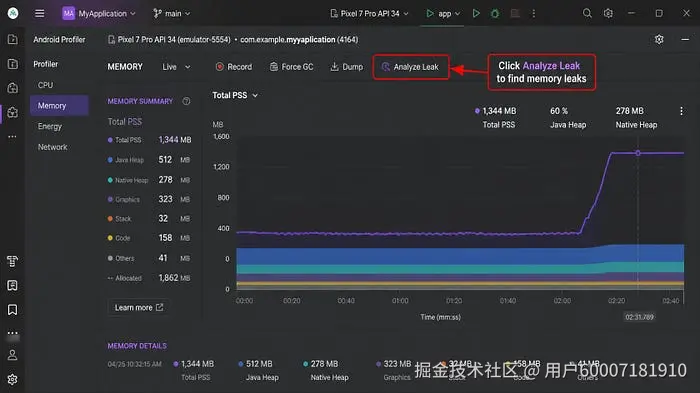Screen dimensions: 700x393
Task: Open the Logcat sidebar icon
Action: coord(12,285)
